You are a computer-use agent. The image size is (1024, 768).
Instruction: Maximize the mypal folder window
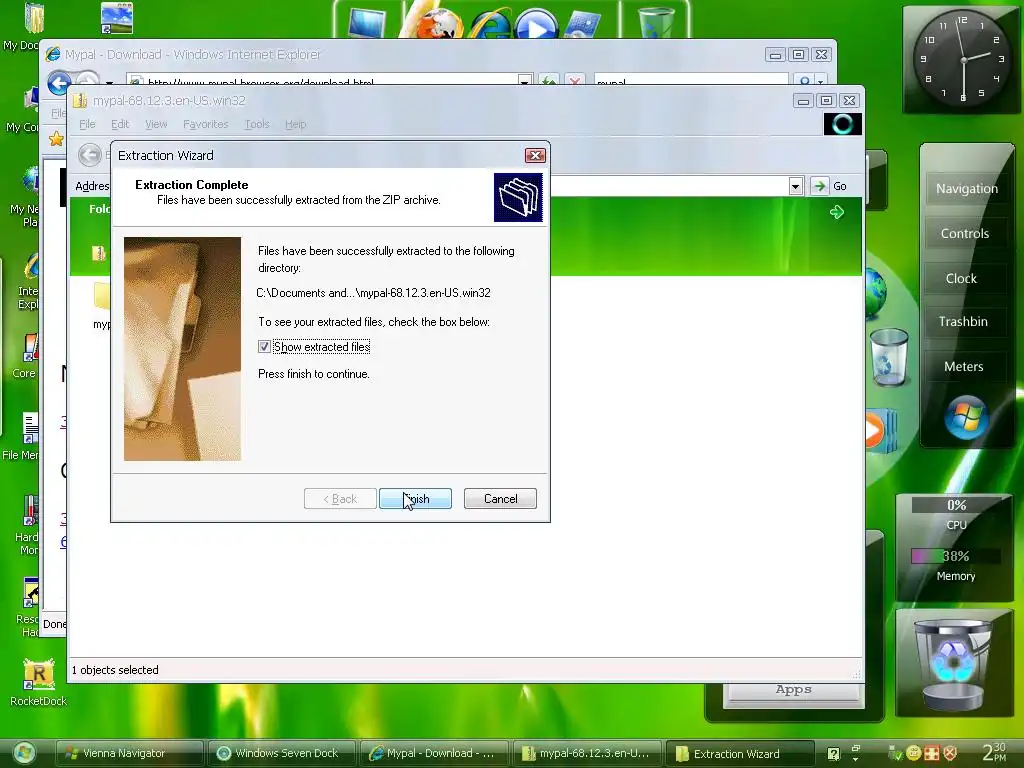point(826,101)
